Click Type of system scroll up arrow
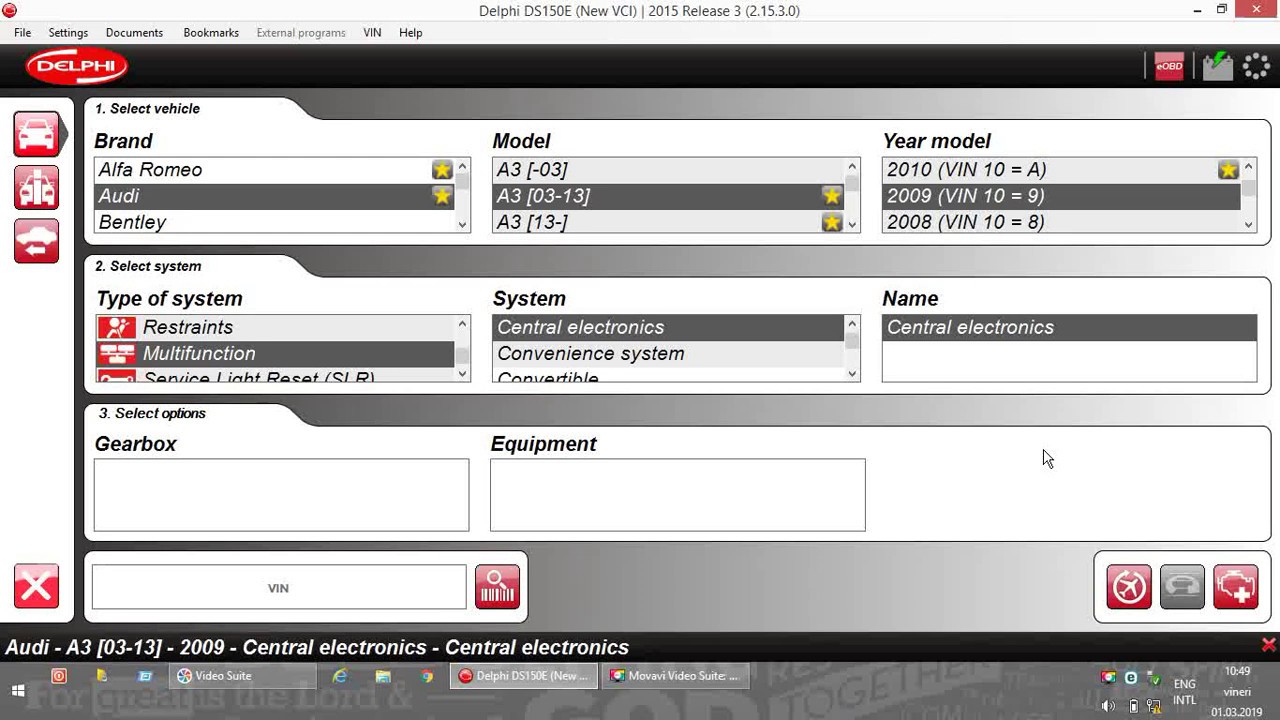Viewport: 1280px width, 720px height. click(x=462, y=324)
